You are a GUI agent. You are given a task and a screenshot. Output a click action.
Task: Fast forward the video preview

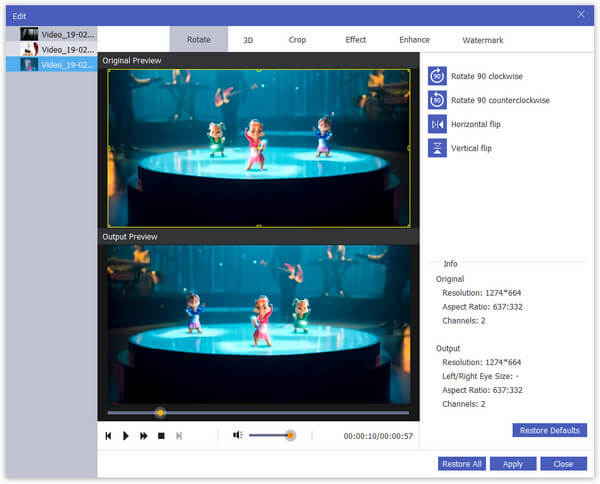click(x=143, y=436)
